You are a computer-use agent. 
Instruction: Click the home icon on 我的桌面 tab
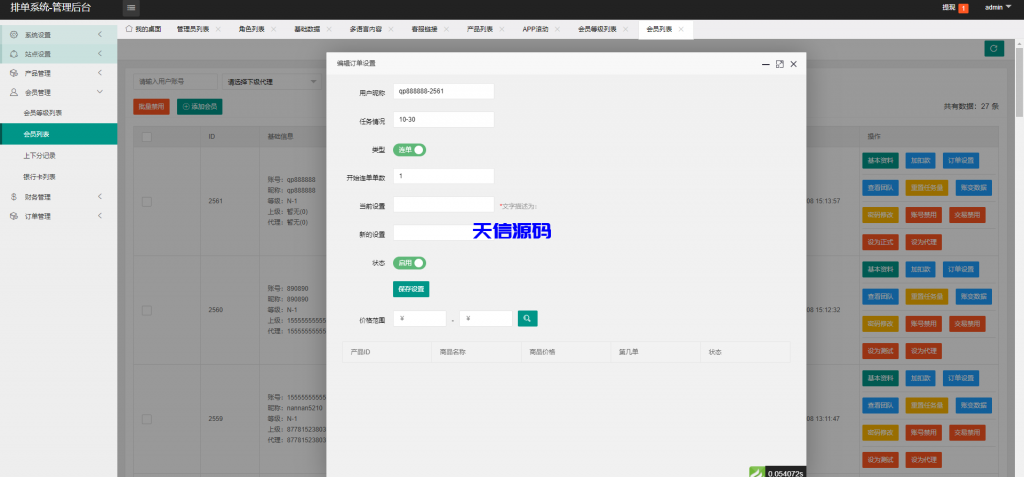tap(129, 29)
